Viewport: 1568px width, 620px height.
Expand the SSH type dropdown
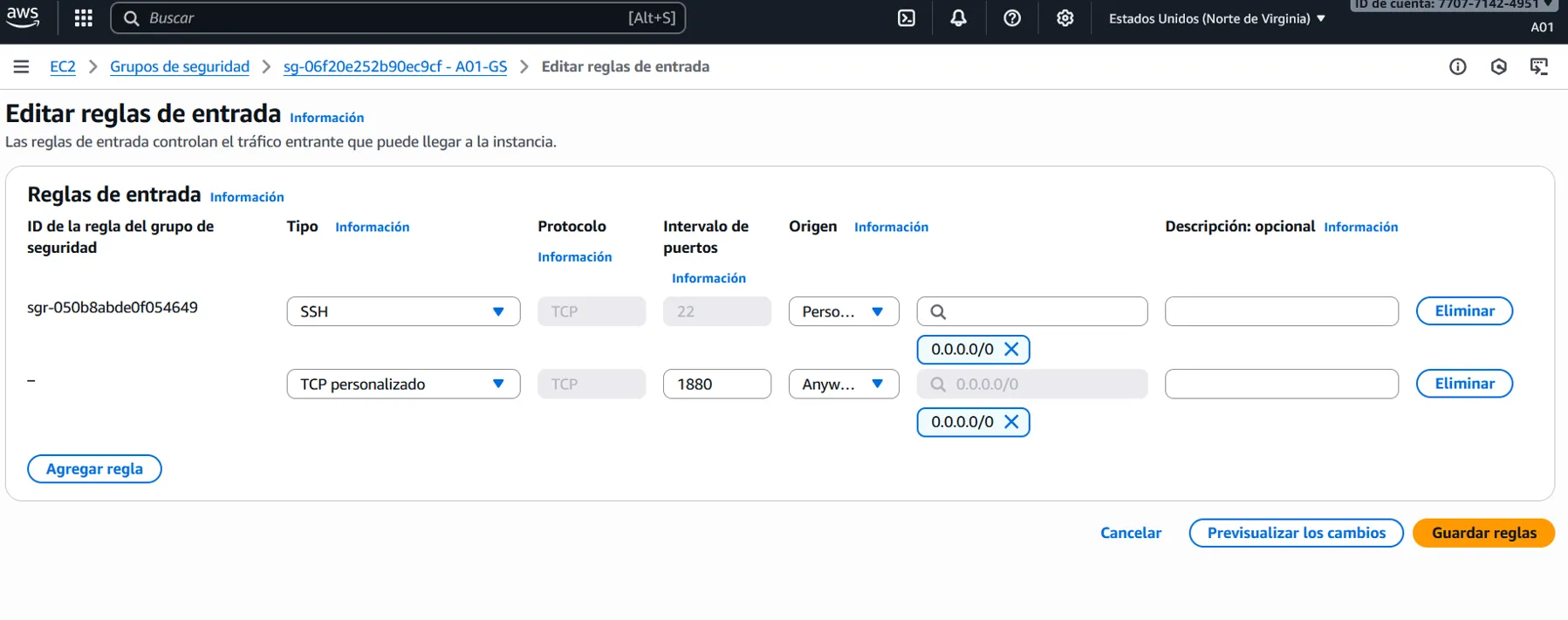(403, 312)
